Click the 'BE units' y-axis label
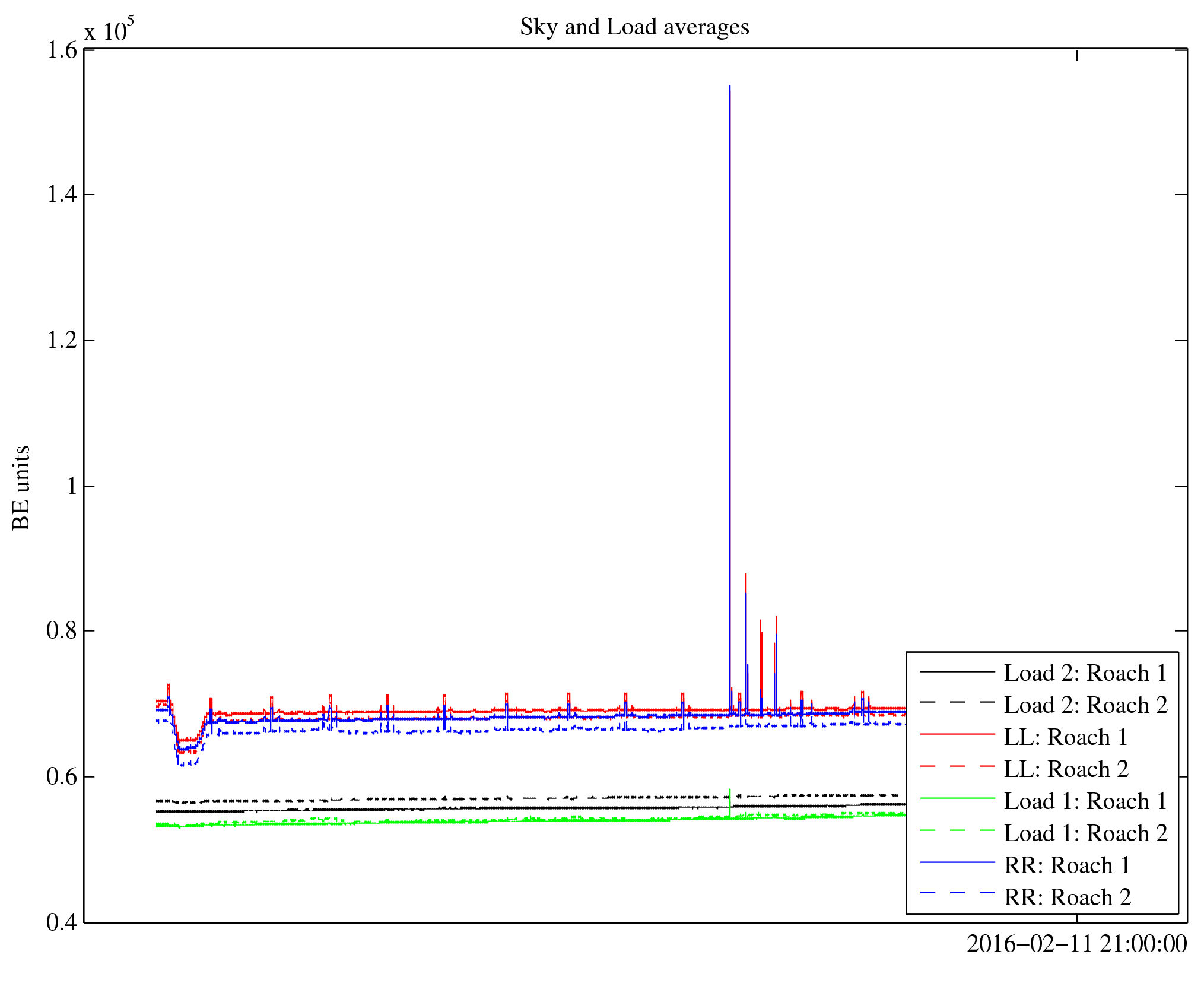This screenshot has height=999, width=1204. pos(21,487)
